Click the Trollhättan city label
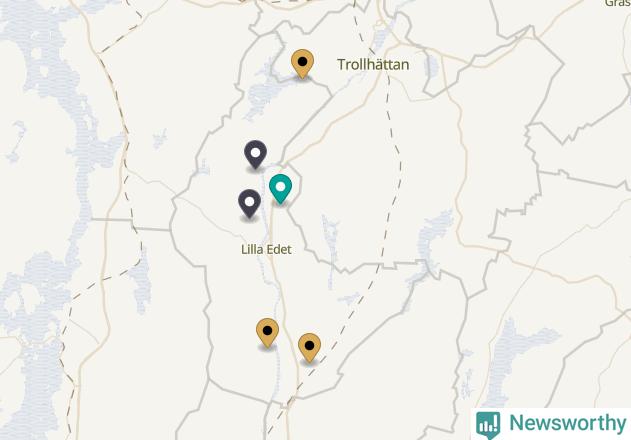This screenshot has height=440, width=631. click(x=373, y=64)
